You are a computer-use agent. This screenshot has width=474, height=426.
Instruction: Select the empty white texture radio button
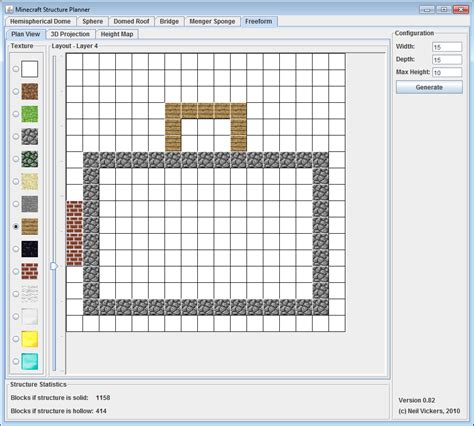click(16, 69)
